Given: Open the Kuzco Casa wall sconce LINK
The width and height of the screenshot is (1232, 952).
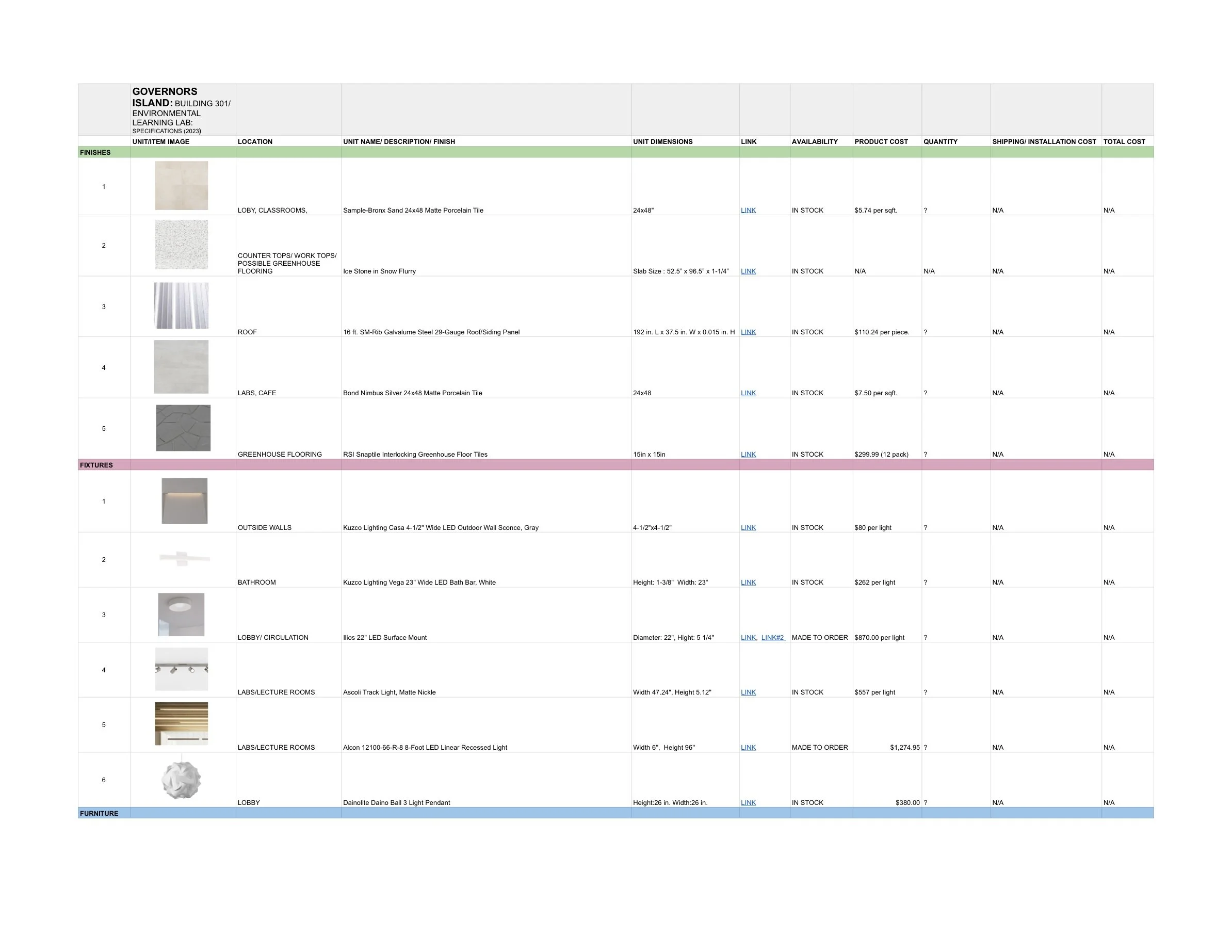Looking at the screenshot, I should (x=748, y=528).
